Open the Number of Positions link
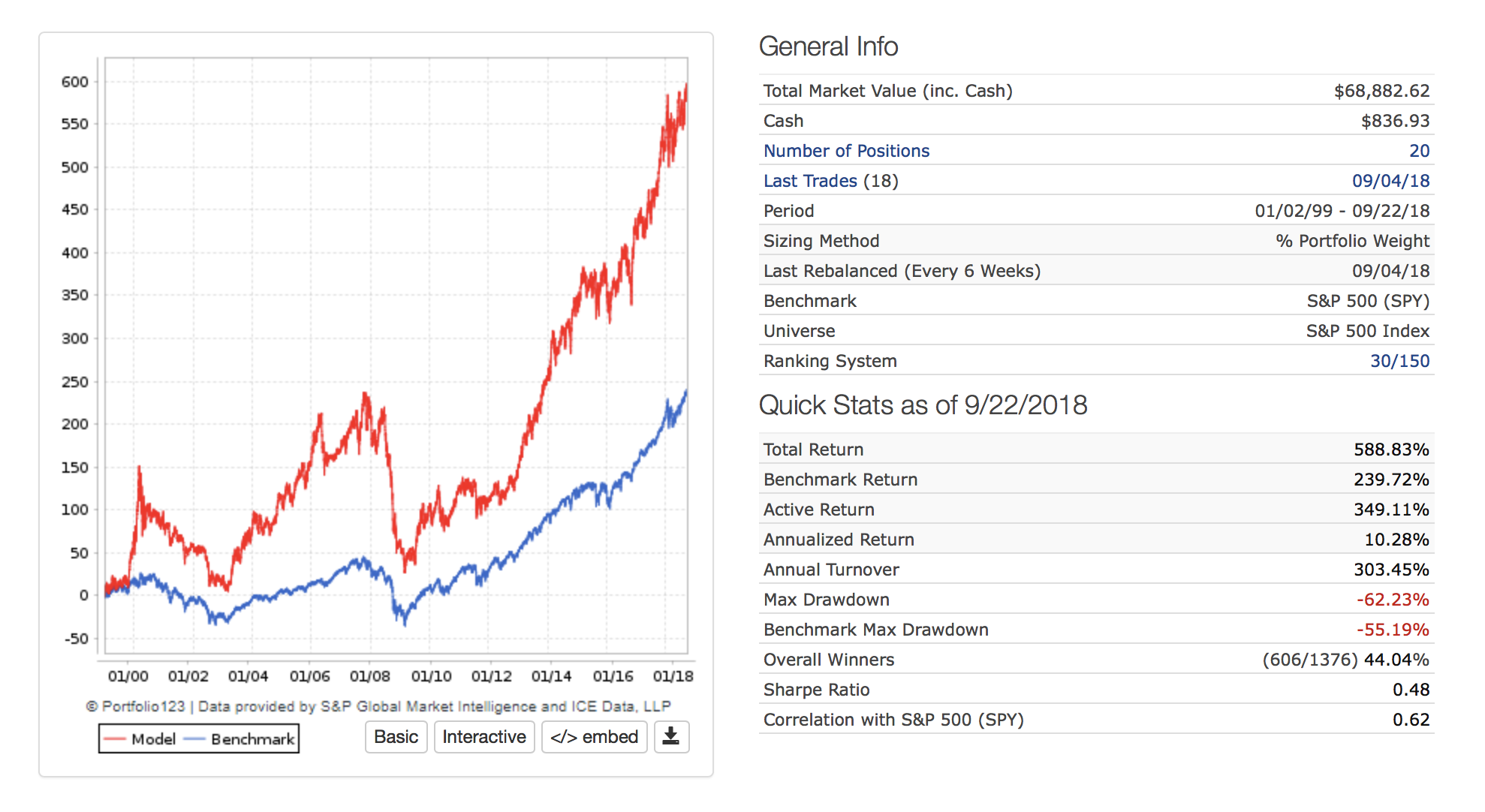Screen dimensions: 1485x812 (846, 151)
